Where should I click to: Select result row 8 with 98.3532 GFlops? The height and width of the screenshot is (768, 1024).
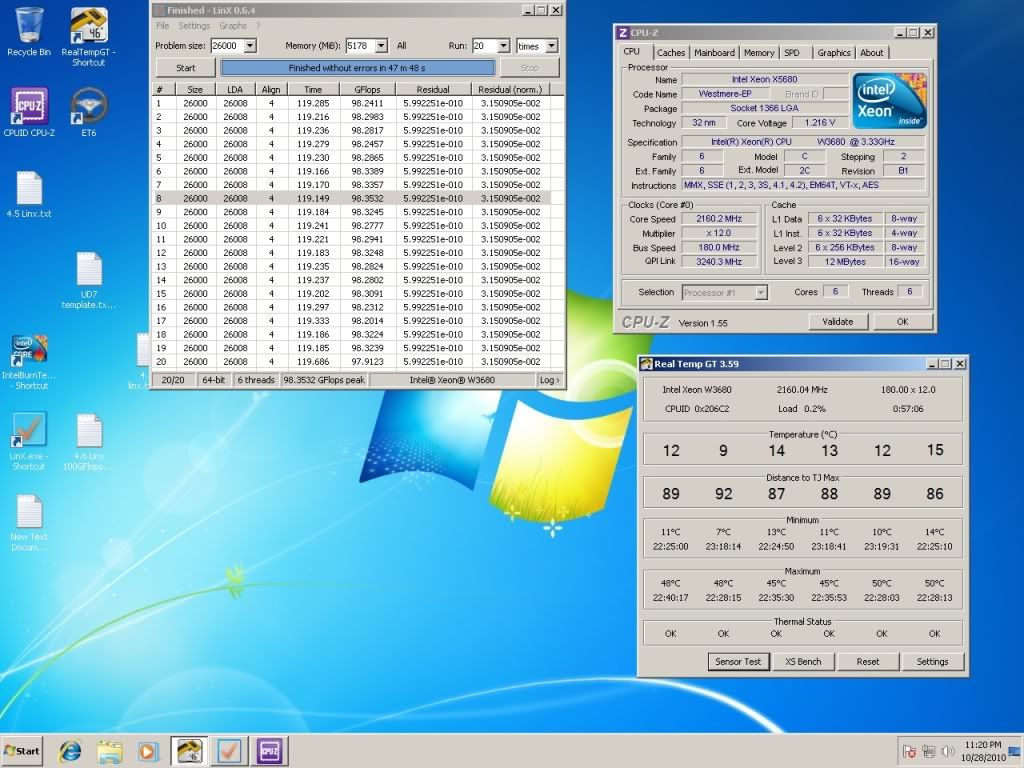[352, 199]
